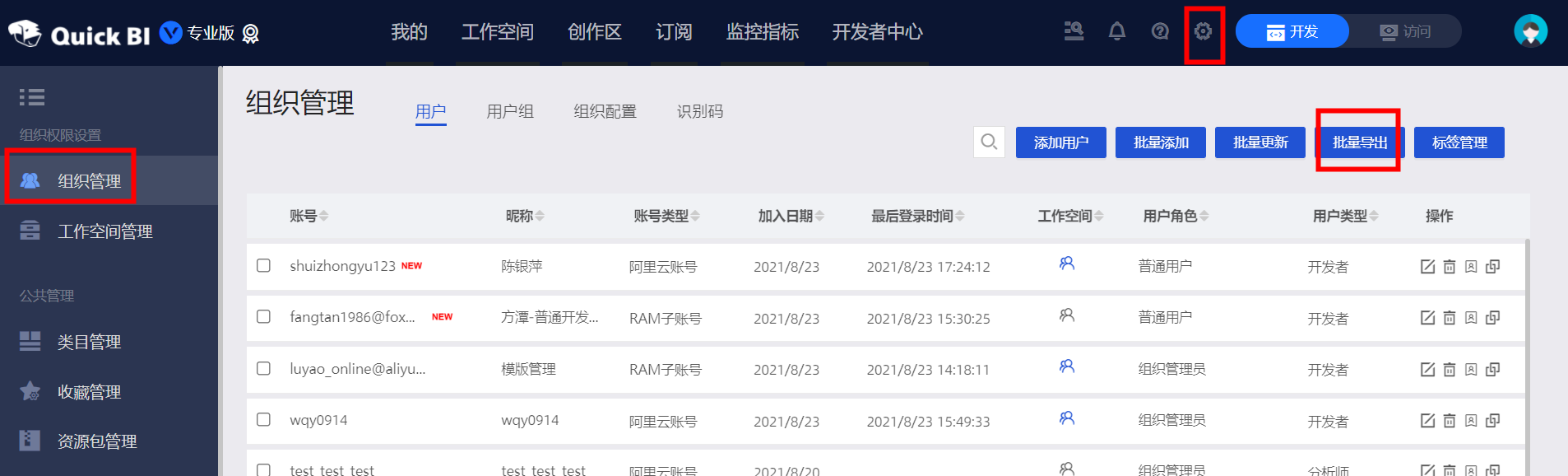This screenshot has height=476, width=1568.
Task: Edit the shuizhongyu123 user row
Action: 1427,267
